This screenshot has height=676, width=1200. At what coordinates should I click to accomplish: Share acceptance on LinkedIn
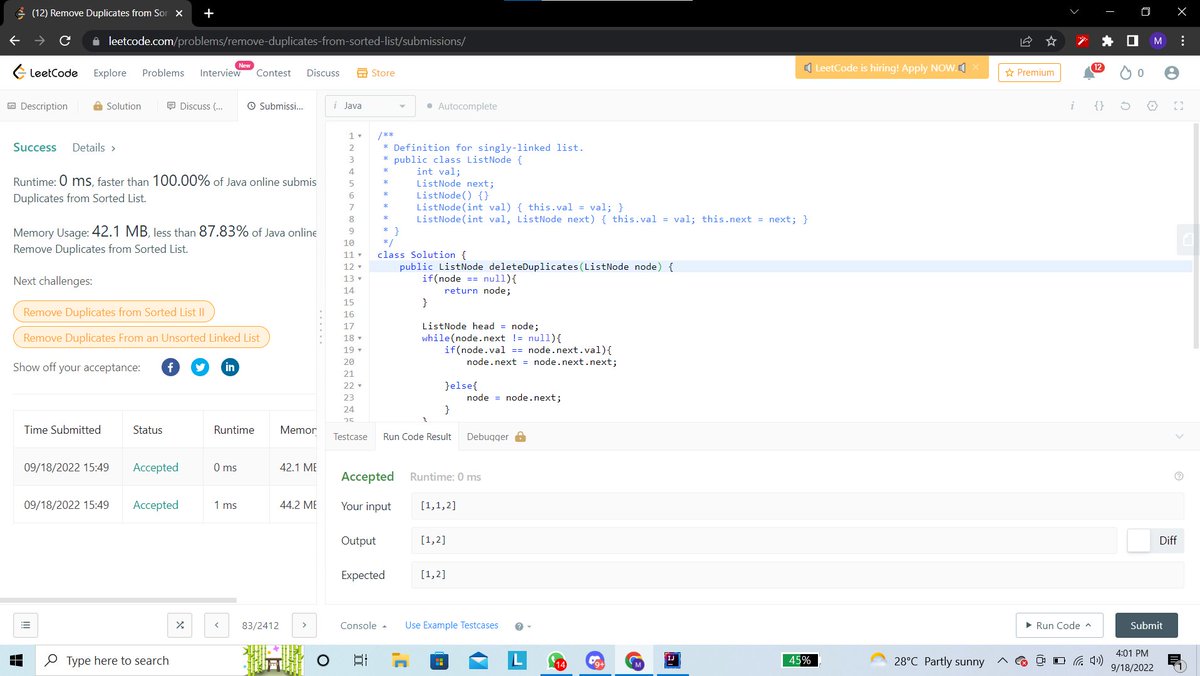(x=229, y=367)
